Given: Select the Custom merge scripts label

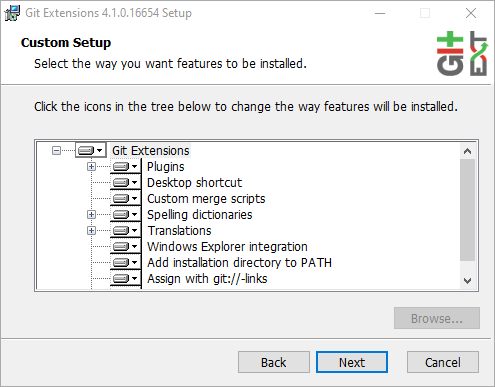Looking at the screenshot, I should coord(206,199).
